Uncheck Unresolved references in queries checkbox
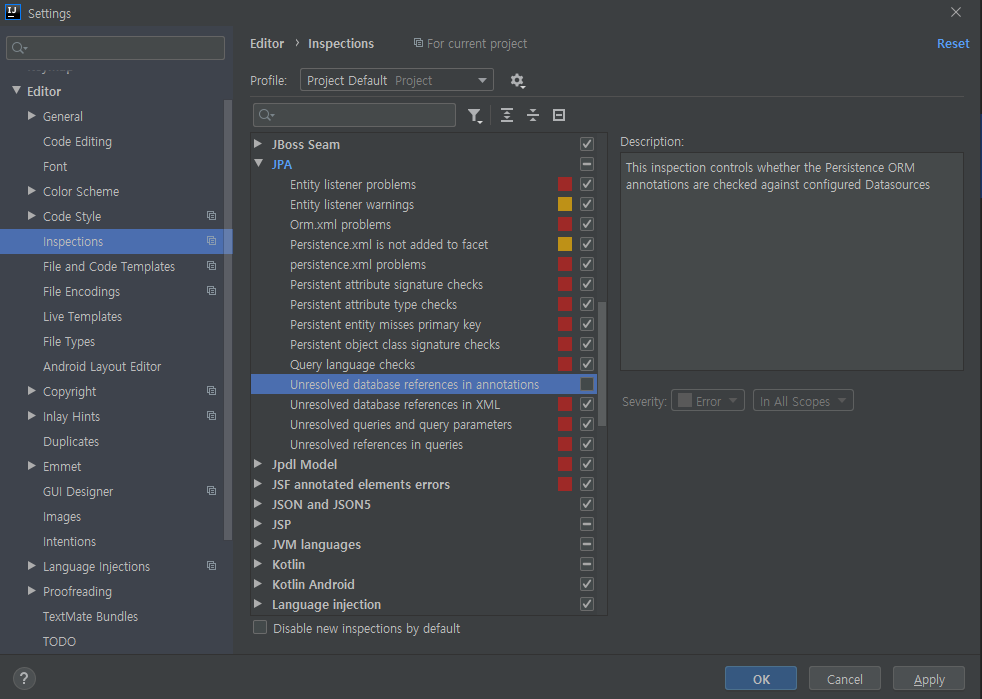This screenshot has width=982, height=699. pyautogui.click(x=587, y=444)
